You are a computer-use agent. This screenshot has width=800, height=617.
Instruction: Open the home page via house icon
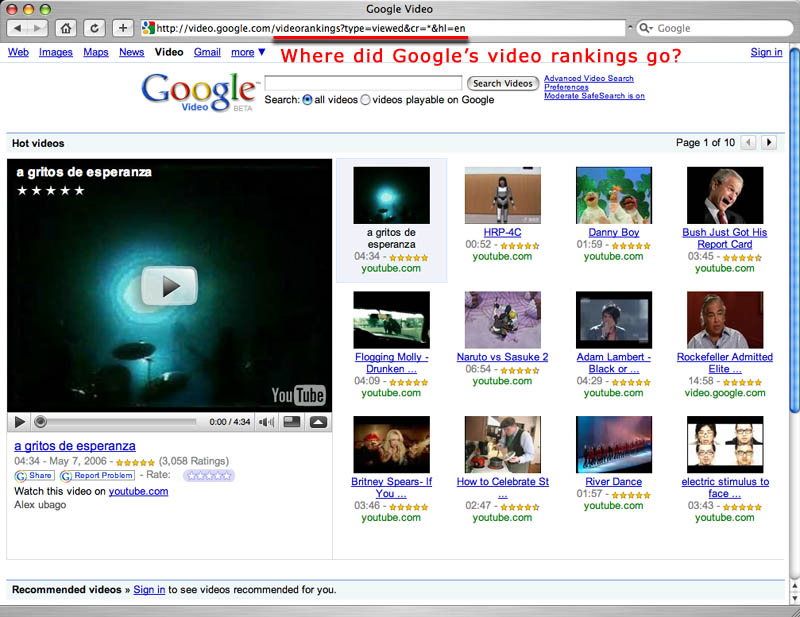tap(66, 28)
